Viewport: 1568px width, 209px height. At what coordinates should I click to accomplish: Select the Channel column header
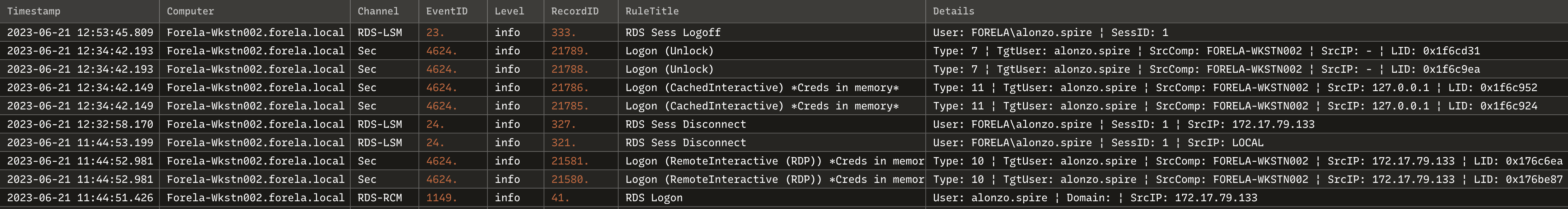pyautogui.click(x=384, y=12)
